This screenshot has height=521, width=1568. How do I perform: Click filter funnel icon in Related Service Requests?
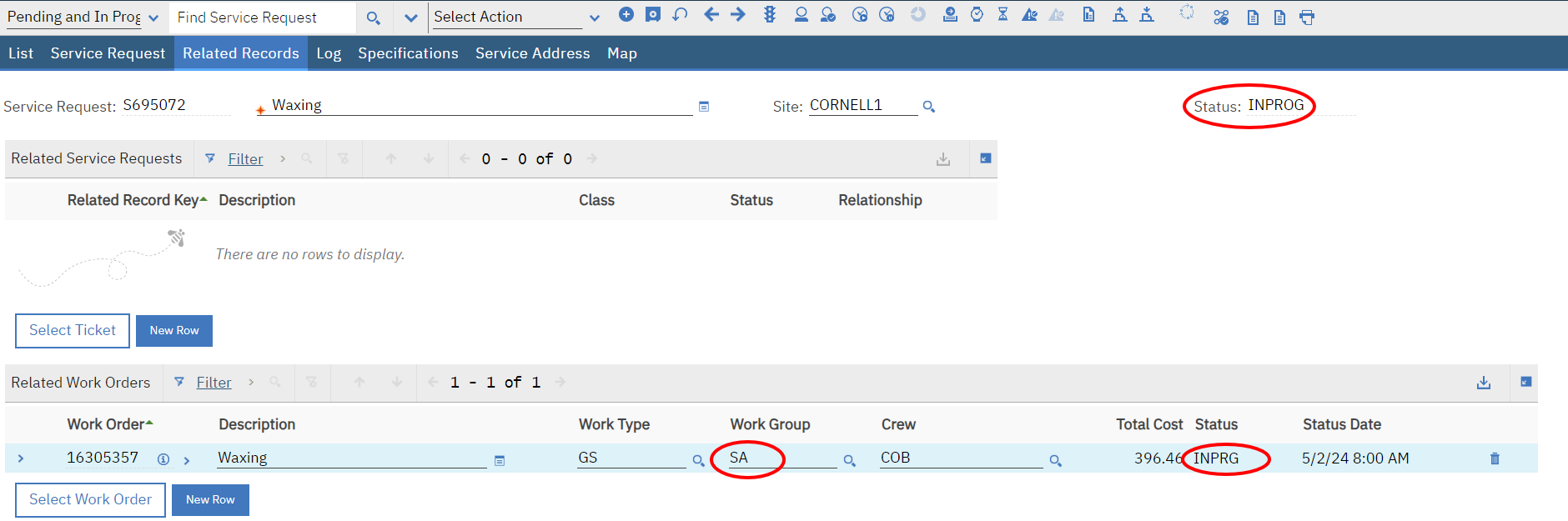tap(210, 158)
